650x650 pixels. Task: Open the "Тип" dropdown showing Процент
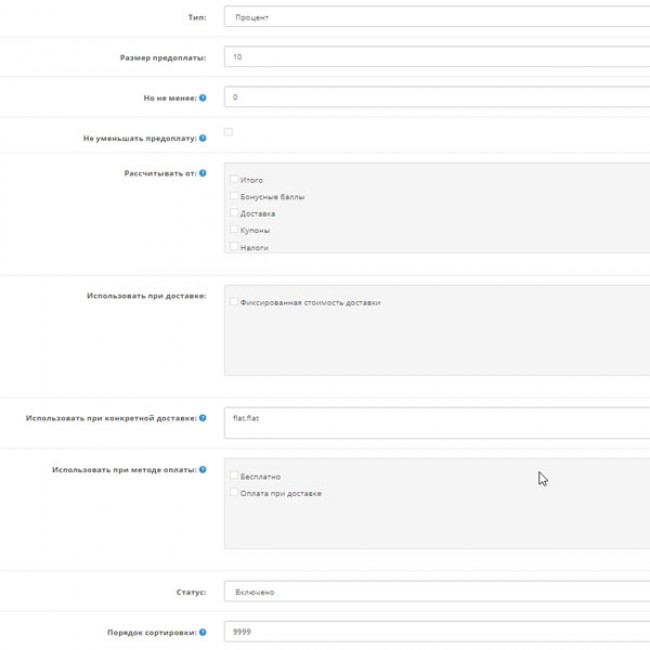click(436, 17)
